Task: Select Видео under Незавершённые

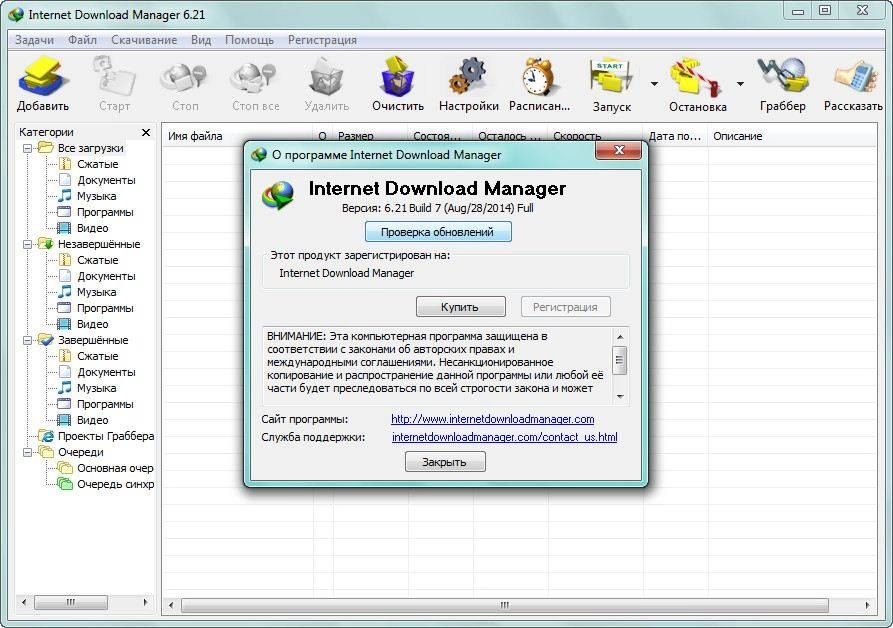Action: pos(93,324)
